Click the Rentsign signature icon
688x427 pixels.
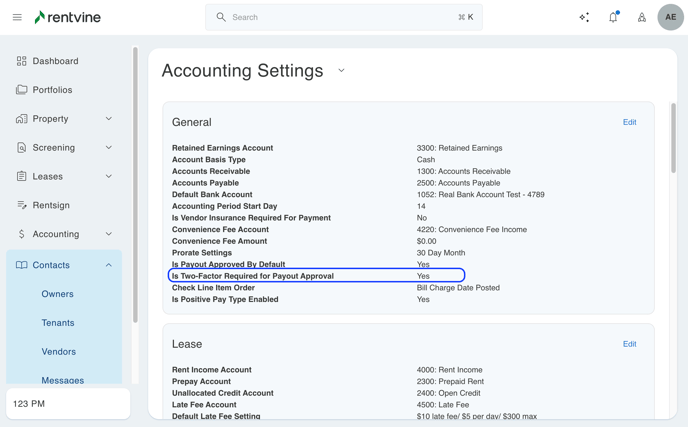point(22,205)
